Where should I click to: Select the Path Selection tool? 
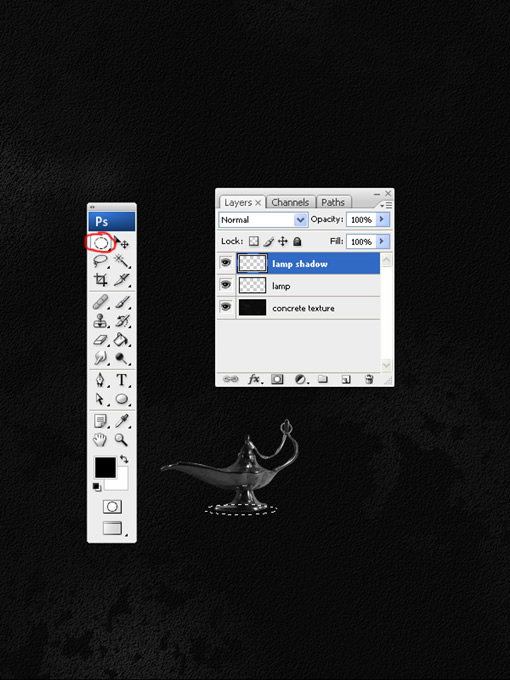pos(100,399)
